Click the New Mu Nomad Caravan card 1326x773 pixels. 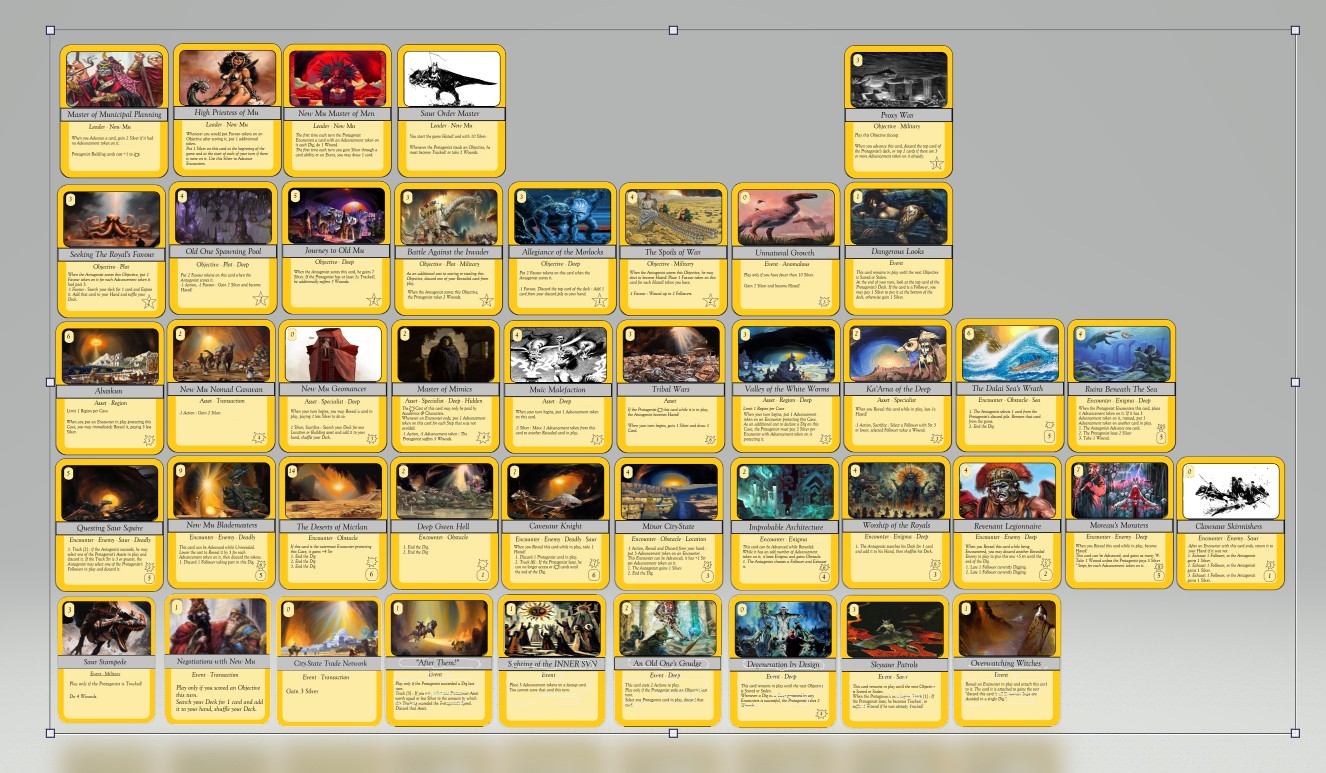(x=223, y=388)
